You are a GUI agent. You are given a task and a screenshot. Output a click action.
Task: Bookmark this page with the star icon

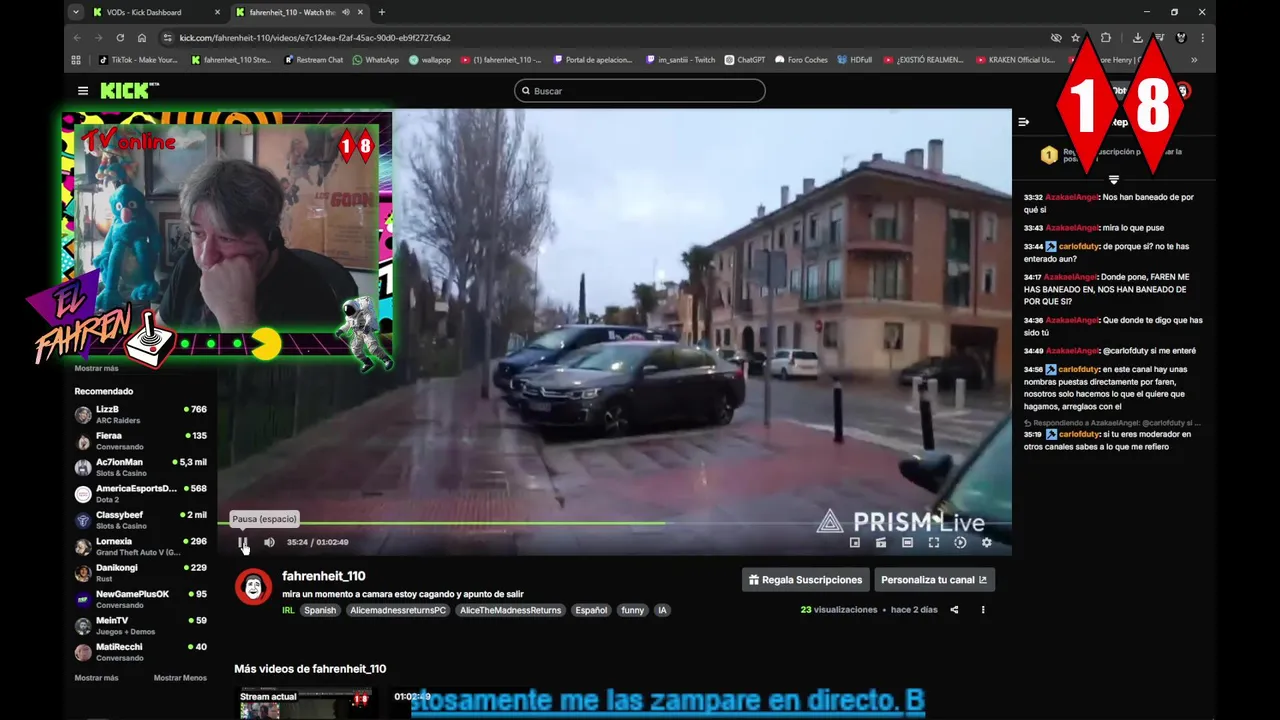pyautogui.click(x=1076, y=38)
